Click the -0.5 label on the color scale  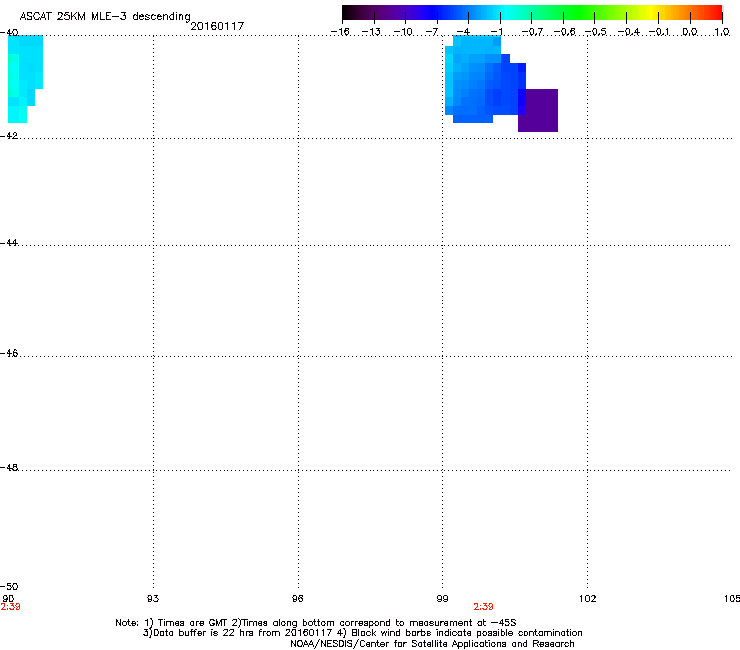coord(596,32)
